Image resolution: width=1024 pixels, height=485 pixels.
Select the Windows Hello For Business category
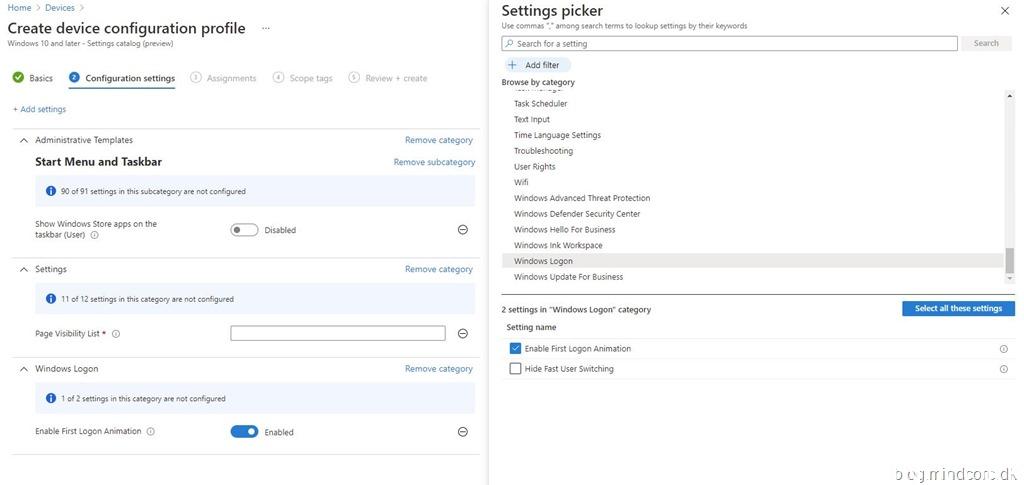click(564, 230)
